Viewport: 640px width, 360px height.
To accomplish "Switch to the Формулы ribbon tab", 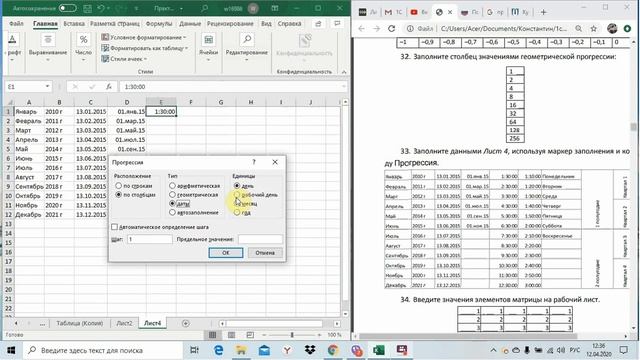I will [159, 24].
